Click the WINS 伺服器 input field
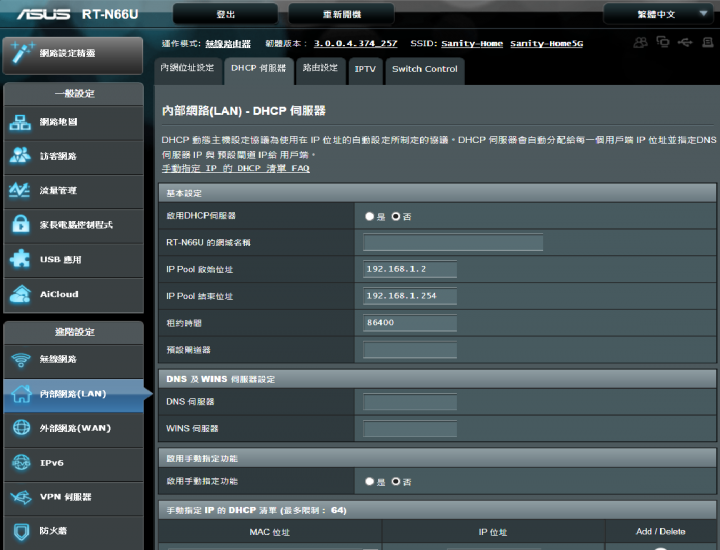The height and width of the screenshot is (550, 720). (x=410, y=428)
